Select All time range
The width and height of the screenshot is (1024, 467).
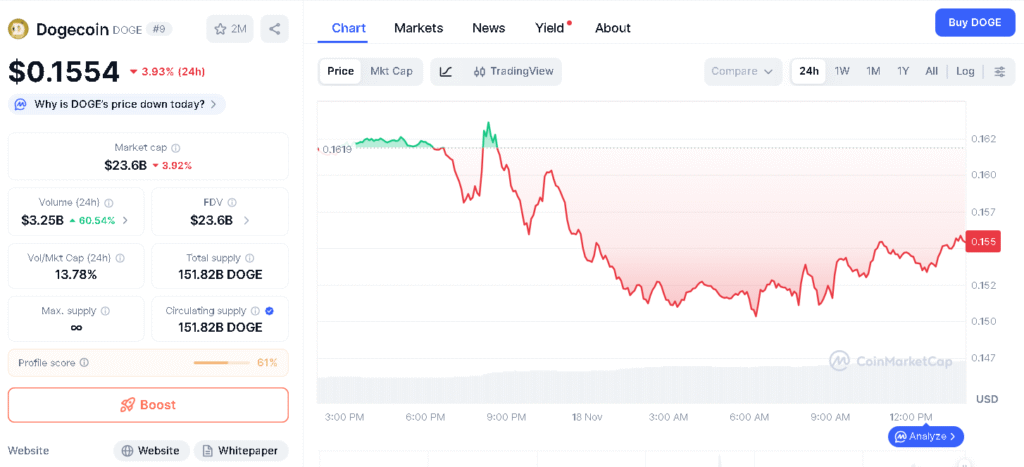click(932, 71)
